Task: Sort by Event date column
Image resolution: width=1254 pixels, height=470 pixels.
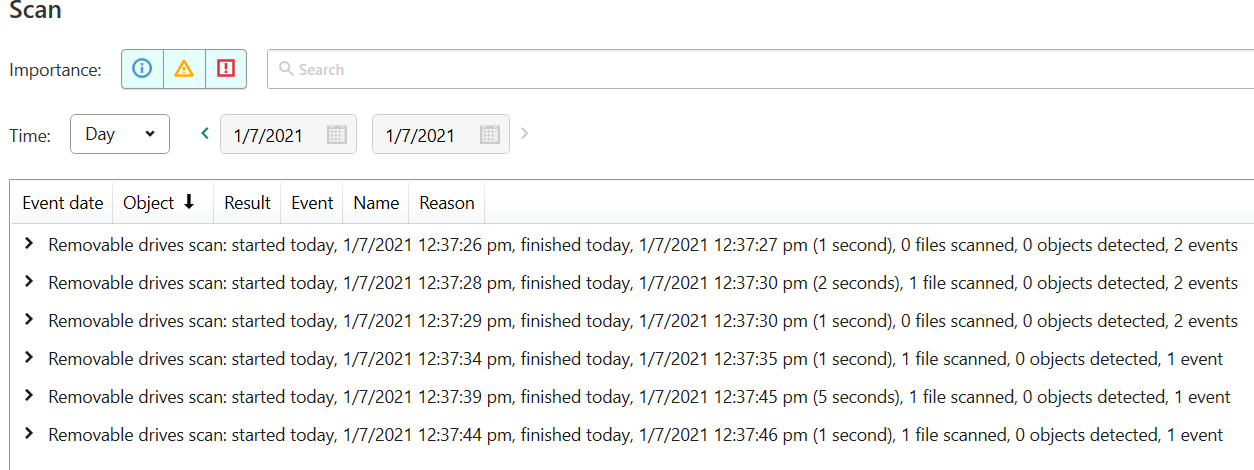Action: [63, 203]
